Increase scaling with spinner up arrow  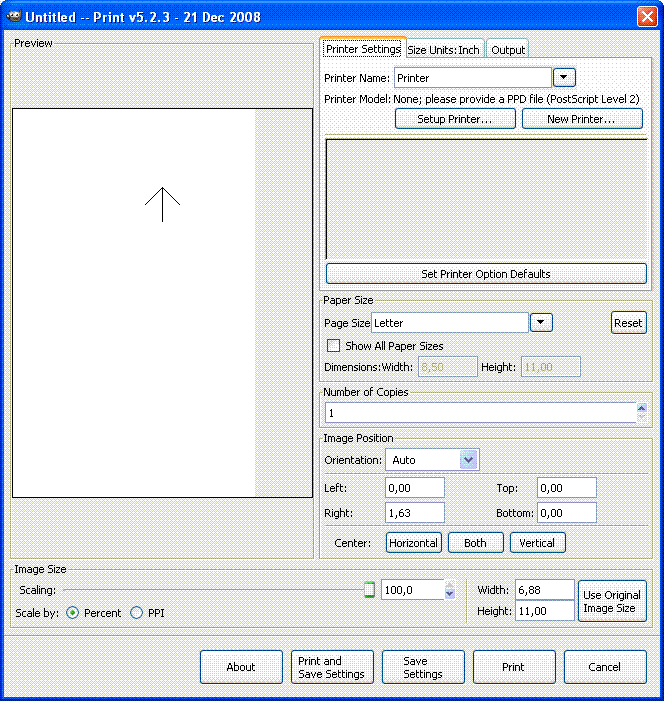450,585
